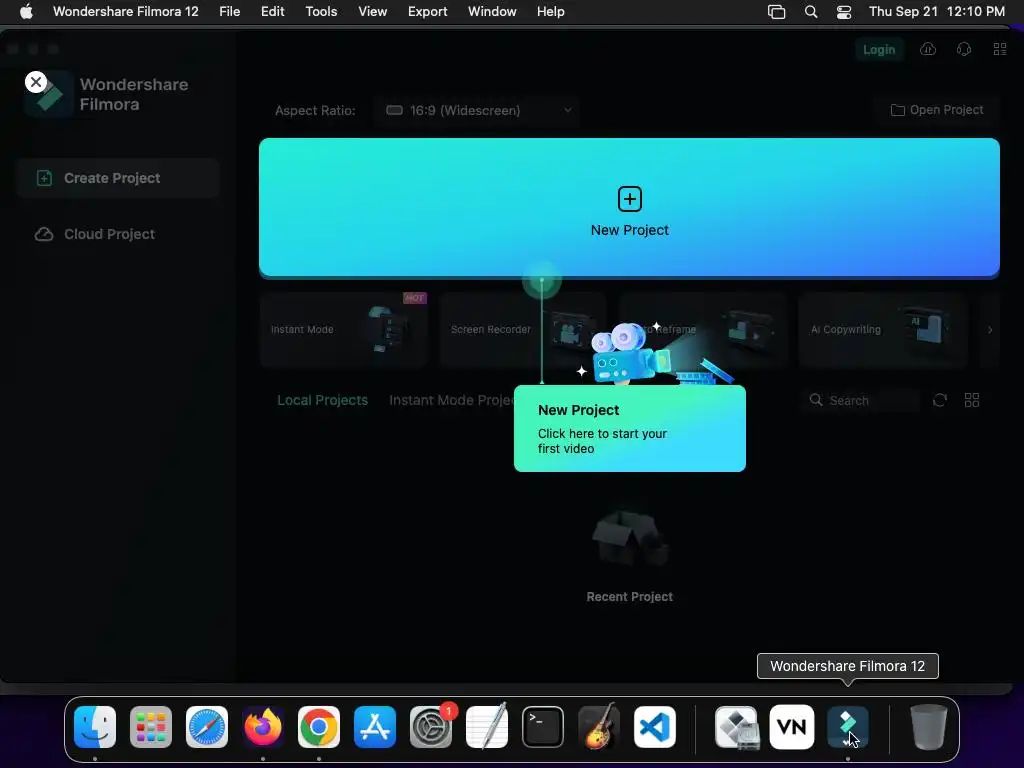The image size is (1024, 768).
Task: Open the Window menu
Action: [x=492, y=12]
